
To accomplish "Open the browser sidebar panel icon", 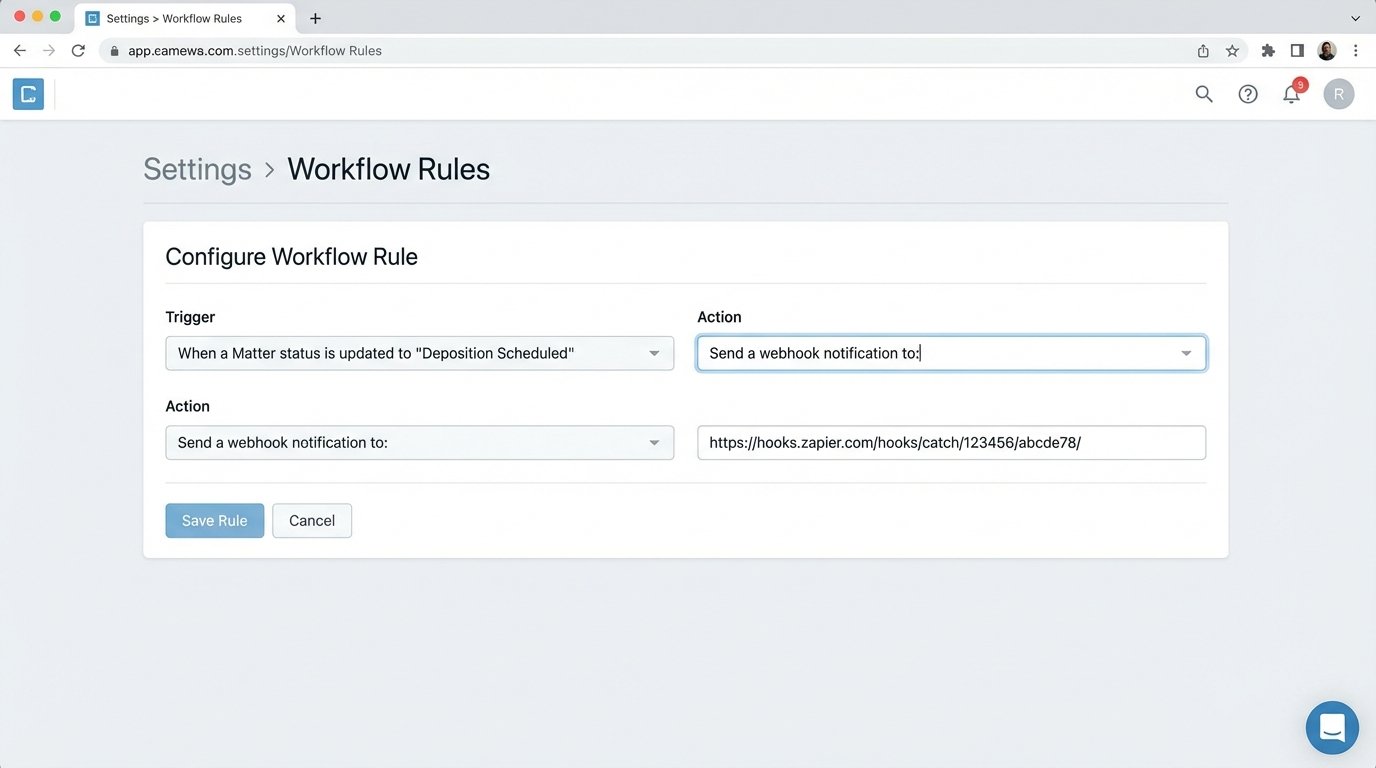I will (x=1295, y=50).
